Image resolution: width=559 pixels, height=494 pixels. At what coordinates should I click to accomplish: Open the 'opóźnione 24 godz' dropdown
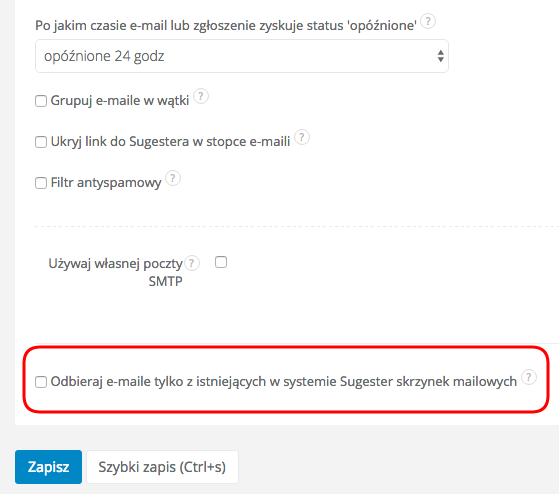tap(242, 56)
